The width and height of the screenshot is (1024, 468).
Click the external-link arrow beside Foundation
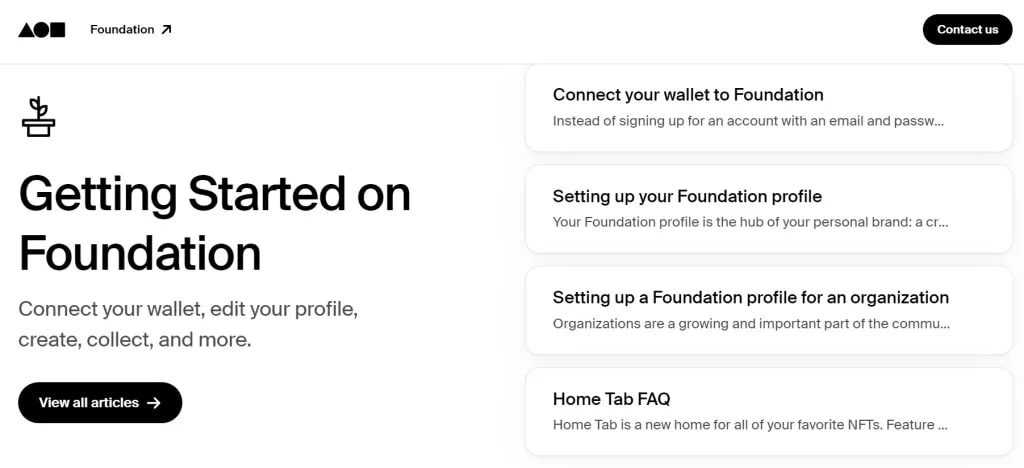(166, 30)
